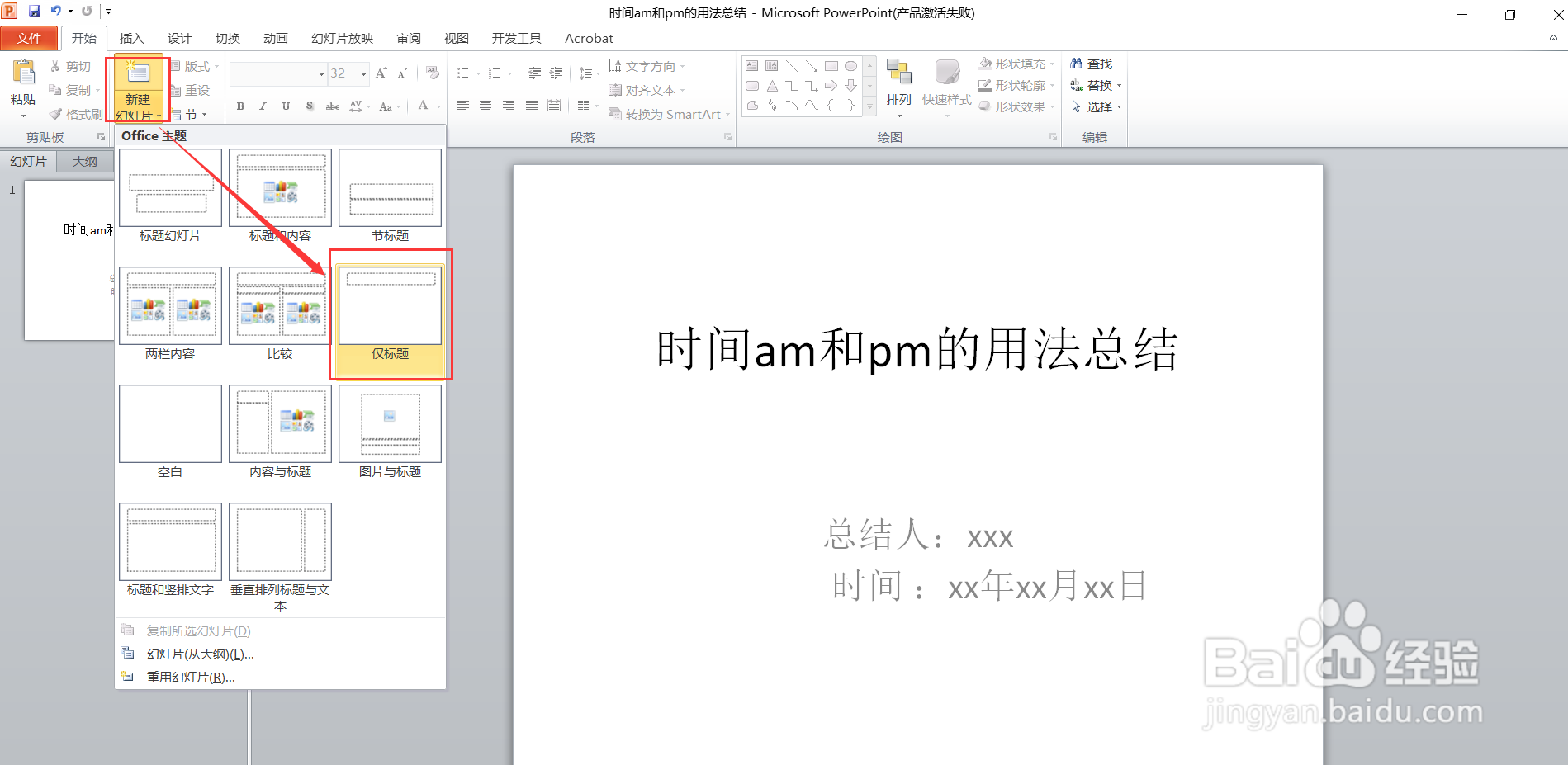The height and width of the screenshot is (765, 1568).
Task: Switch to the 大纲 panel tab
Action: 84,161
